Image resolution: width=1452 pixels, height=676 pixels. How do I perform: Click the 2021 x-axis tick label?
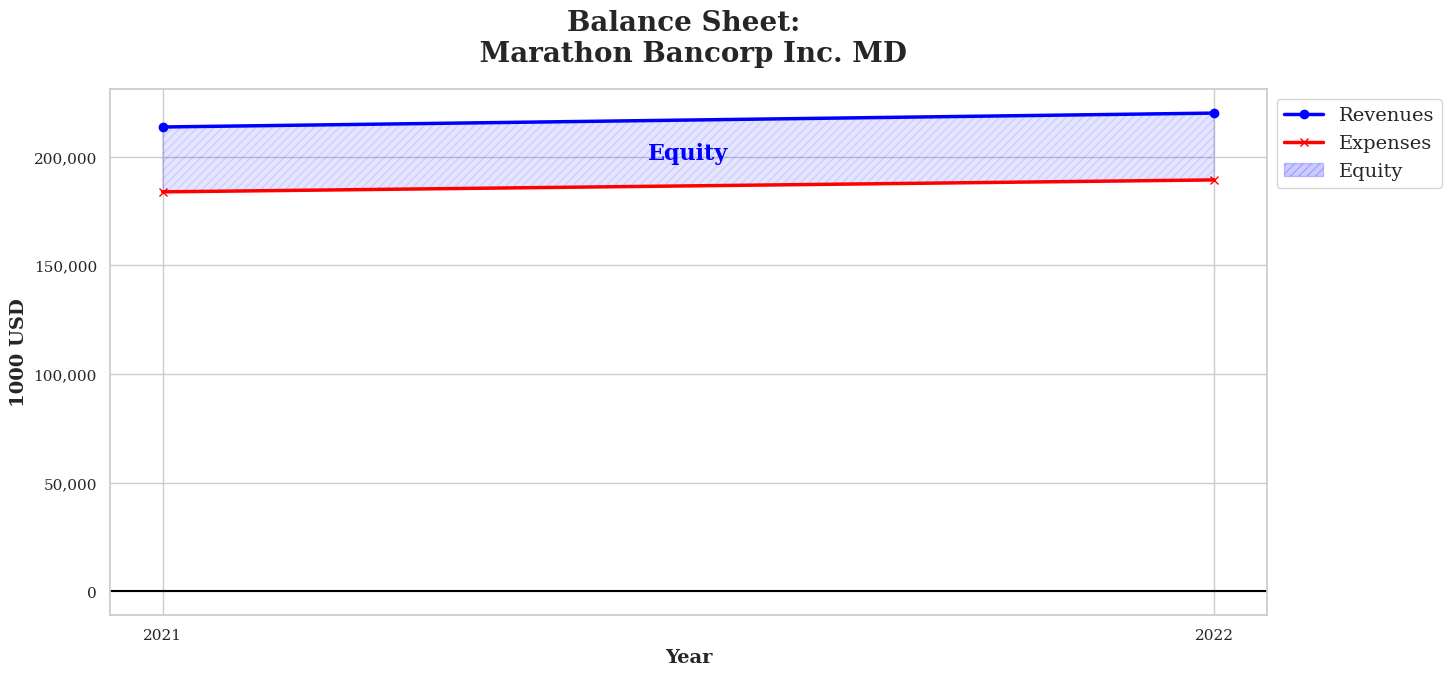click(162, 635)
